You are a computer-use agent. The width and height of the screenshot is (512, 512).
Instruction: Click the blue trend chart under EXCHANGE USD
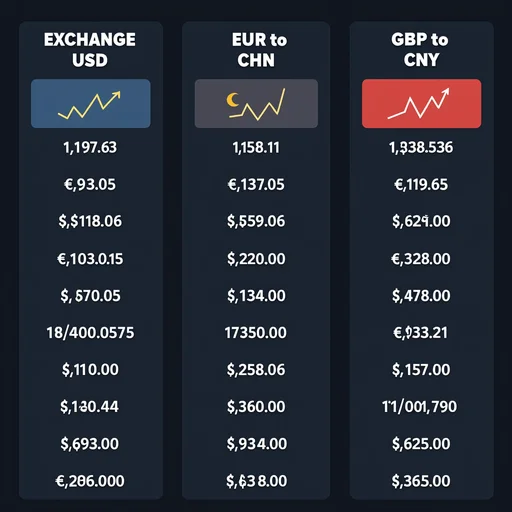pyautogui.click(x=91, y=103)
